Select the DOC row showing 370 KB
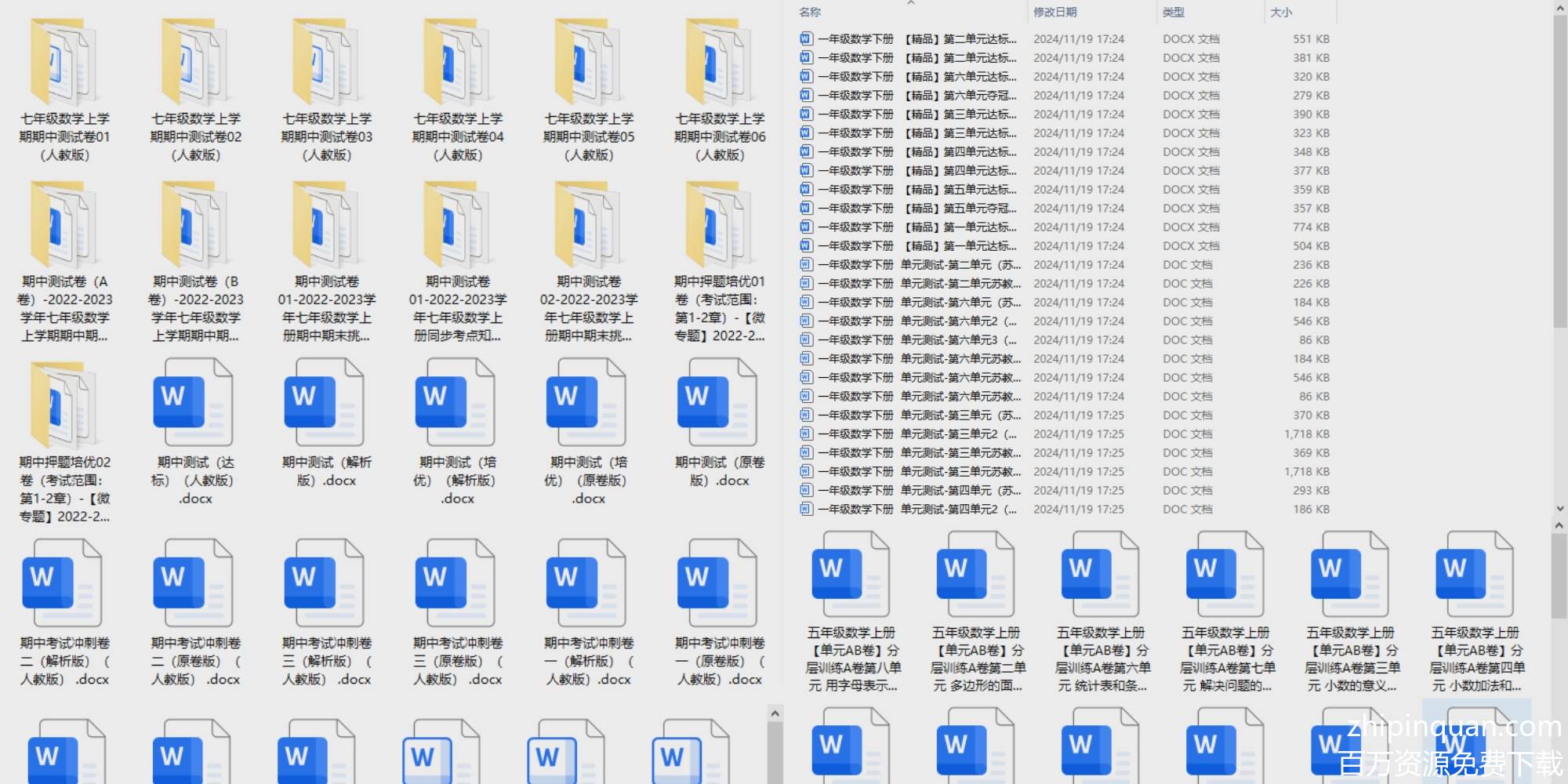Viewport: 1568px width, 784px height. (x=1065, y=416)
